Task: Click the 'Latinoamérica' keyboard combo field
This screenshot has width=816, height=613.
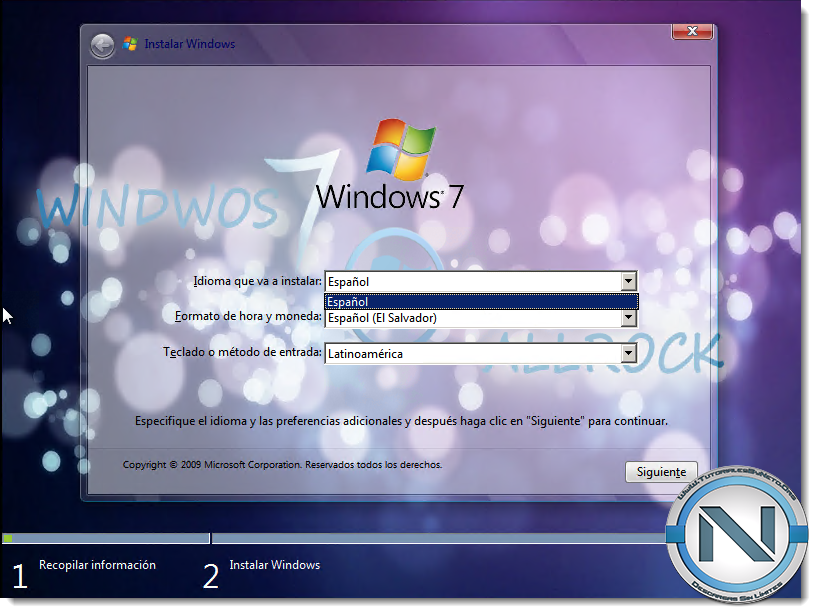Action: 481,354
